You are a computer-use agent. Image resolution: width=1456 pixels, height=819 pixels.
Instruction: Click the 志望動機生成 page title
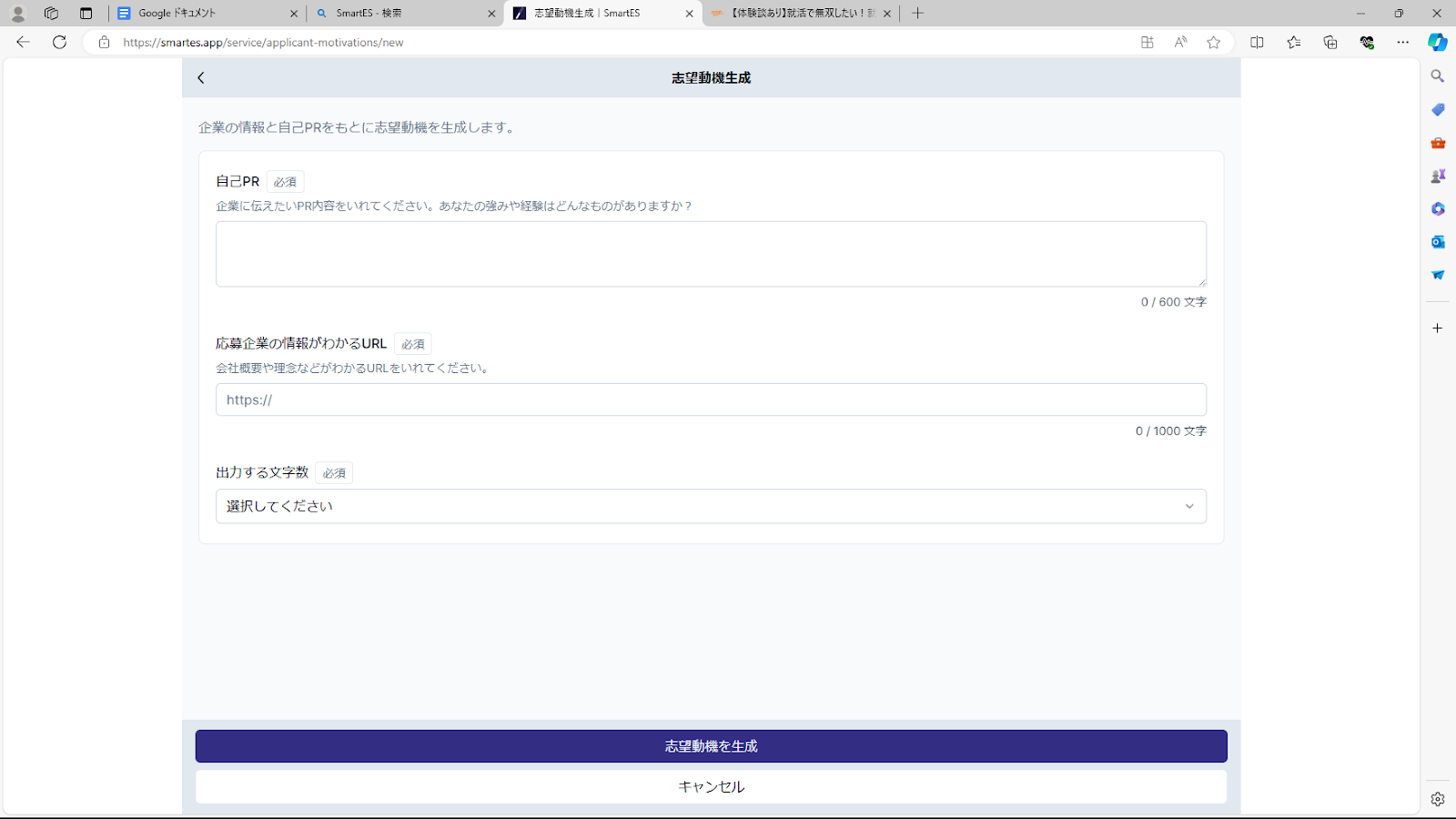(711, 78)
